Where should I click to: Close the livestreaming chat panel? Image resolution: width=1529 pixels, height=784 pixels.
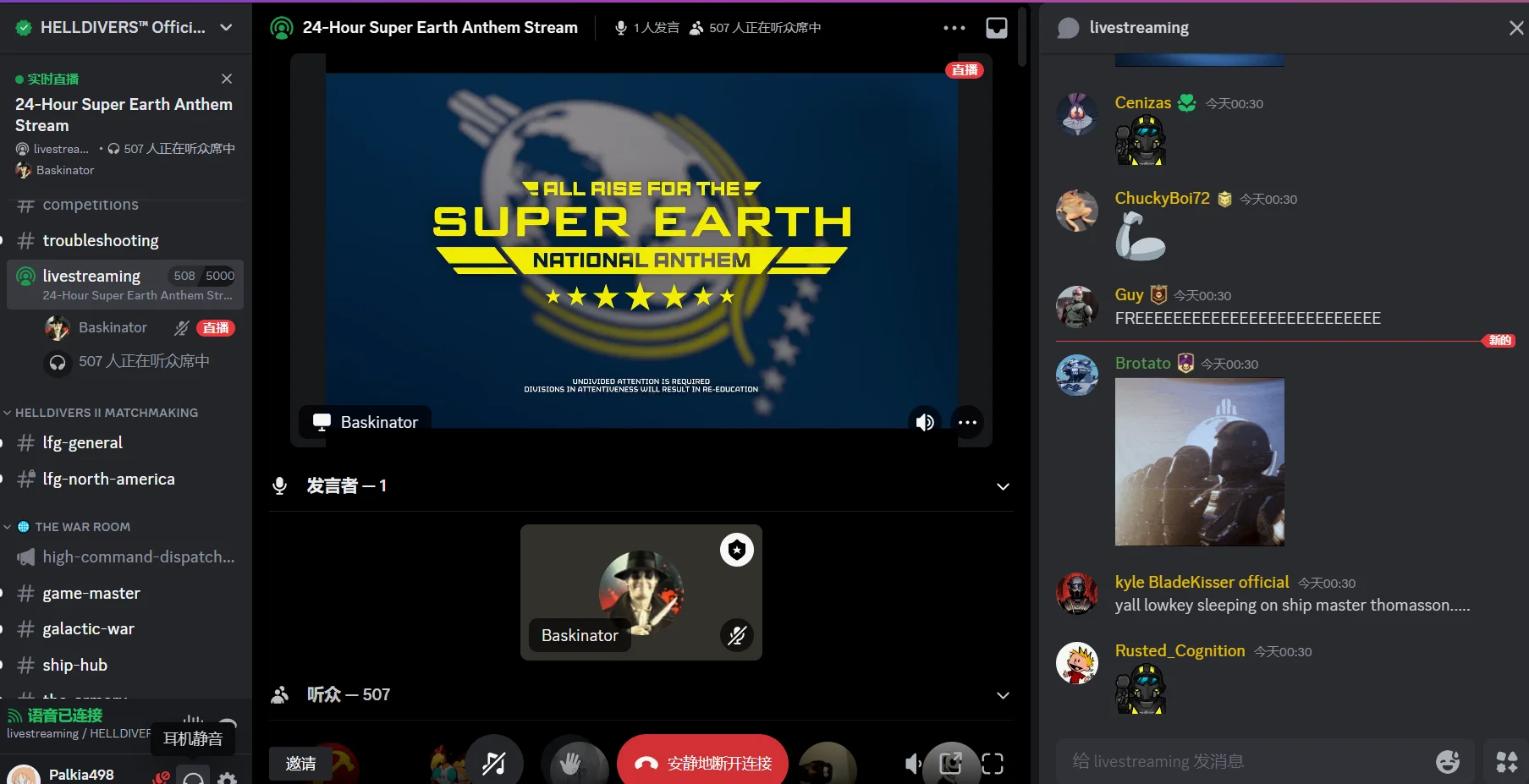pos(1516,28)
